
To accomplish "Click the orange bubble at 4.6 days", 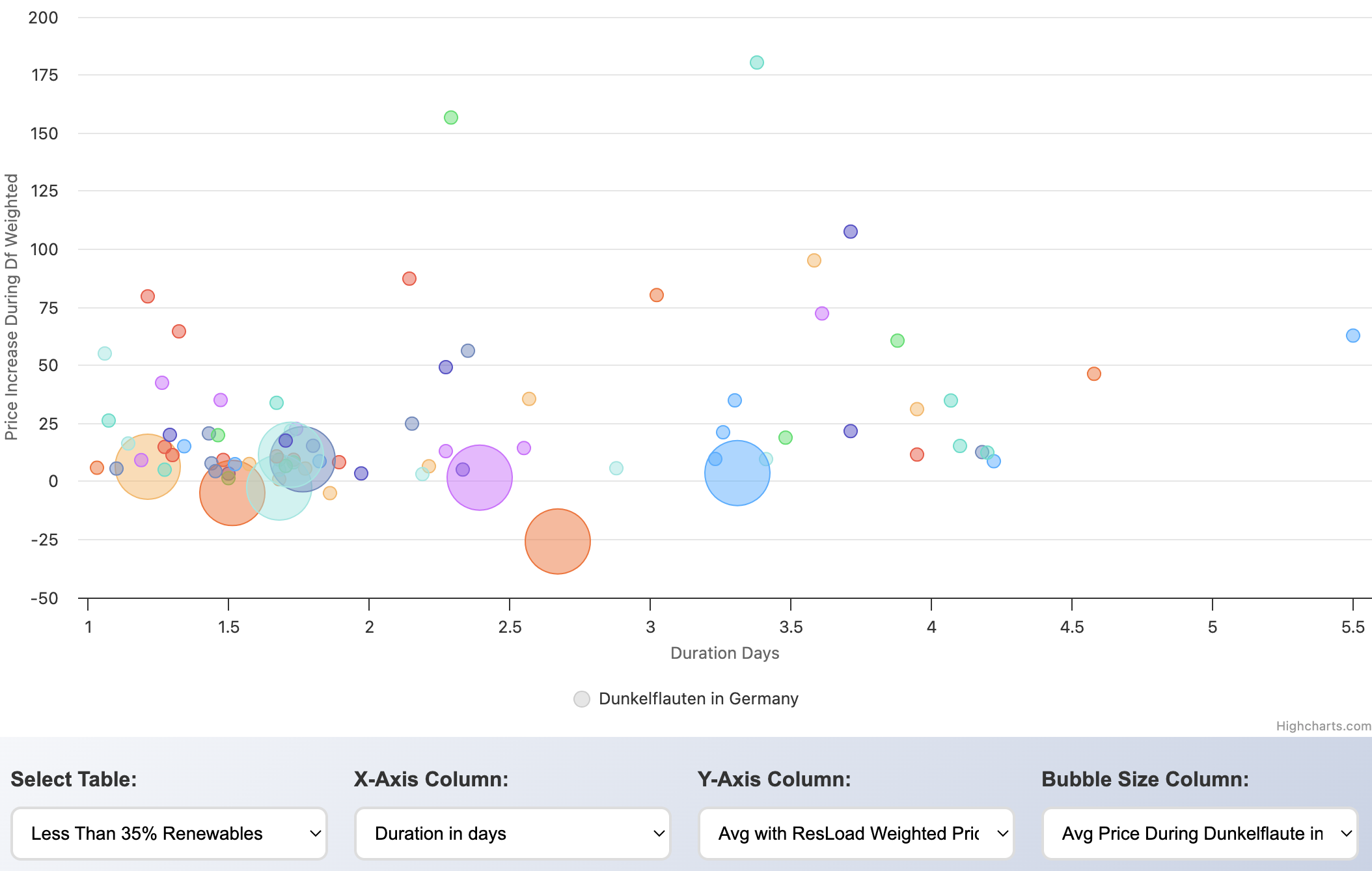I will point(1093,374).
